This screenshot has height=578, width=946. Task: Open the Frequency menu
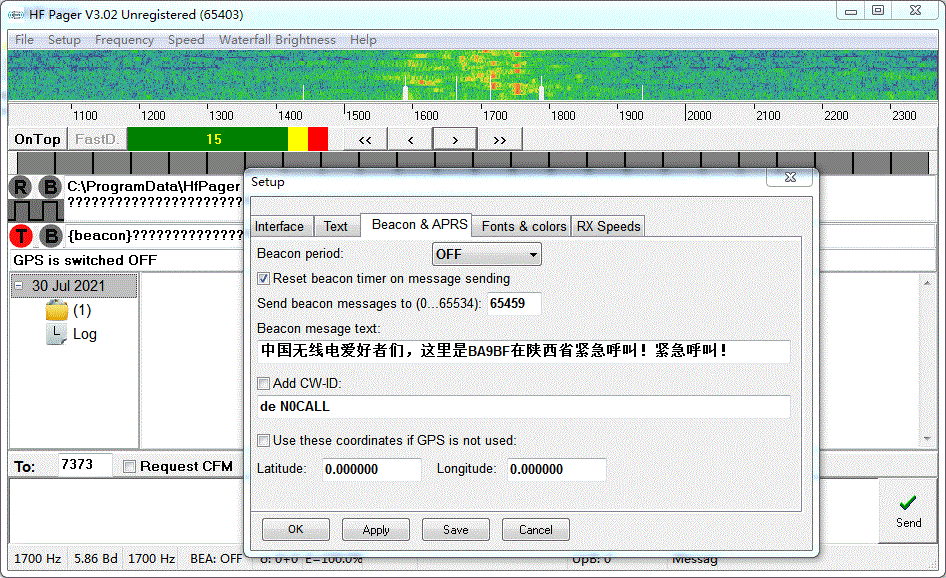pyautogui.click(x=124, y=40)
